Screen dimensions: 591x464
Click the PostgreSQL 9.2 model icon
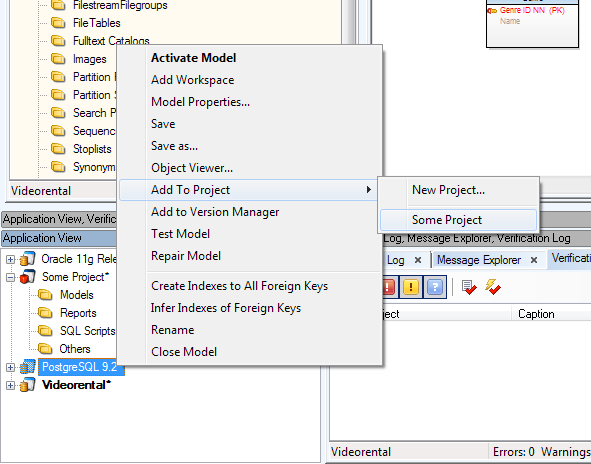click(28, 366)
